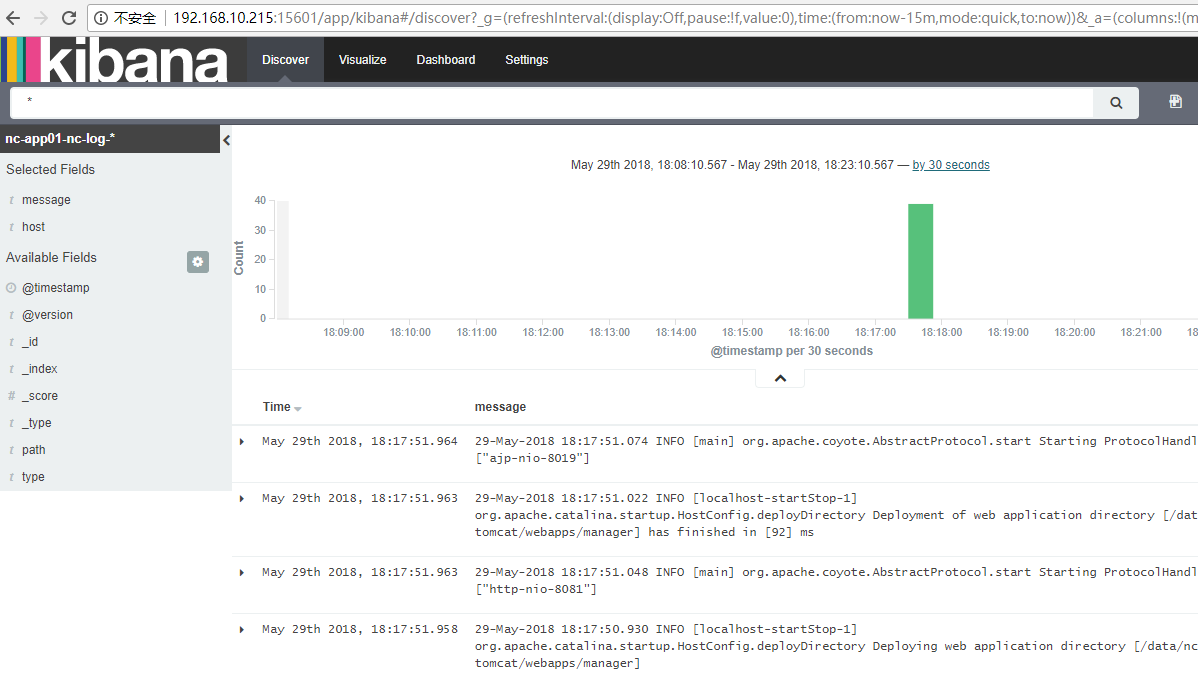Open the Visualize tab
The image size is (1198, 682).
point(363,60)
